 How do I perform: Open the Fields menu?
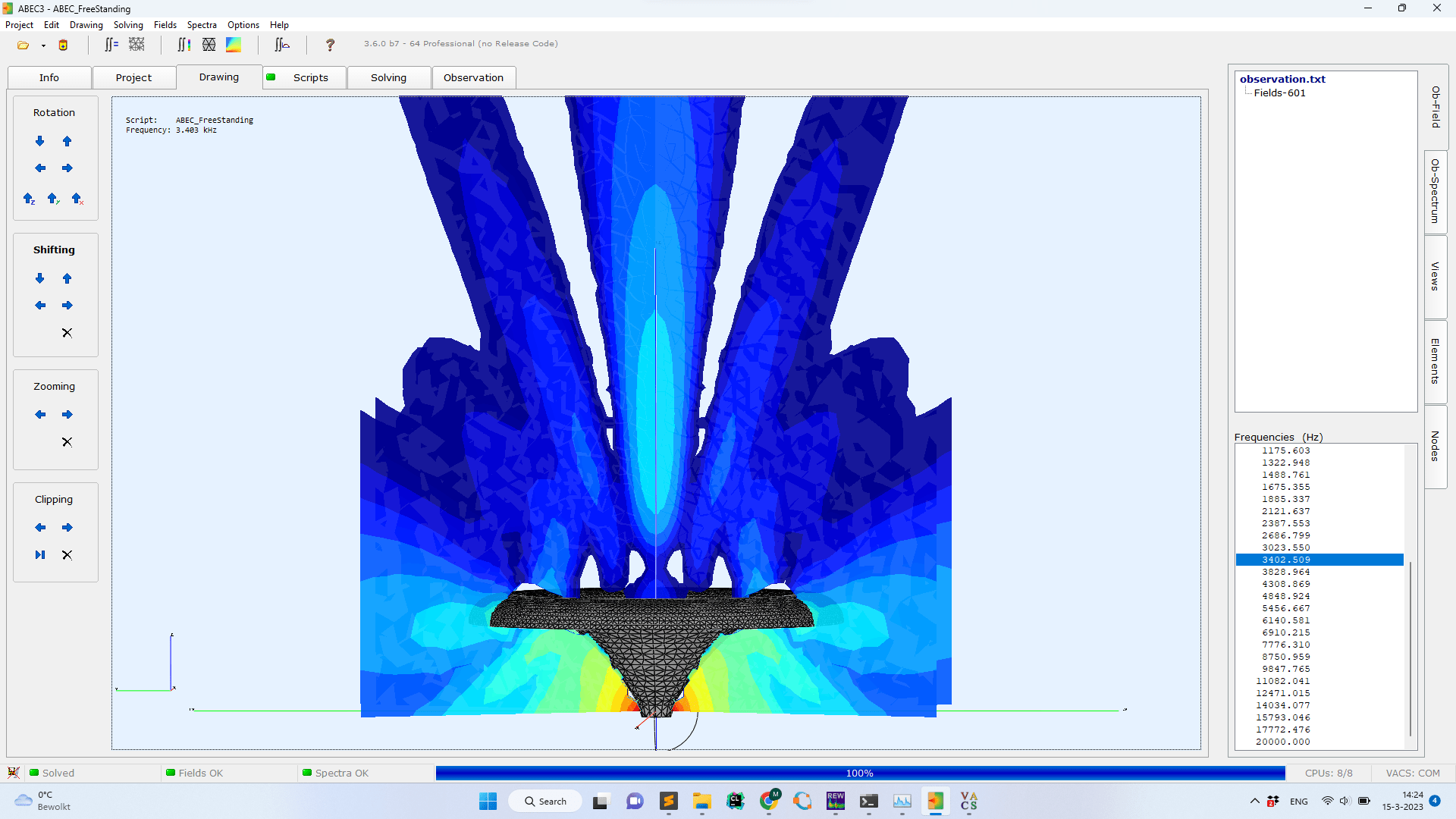165,25
